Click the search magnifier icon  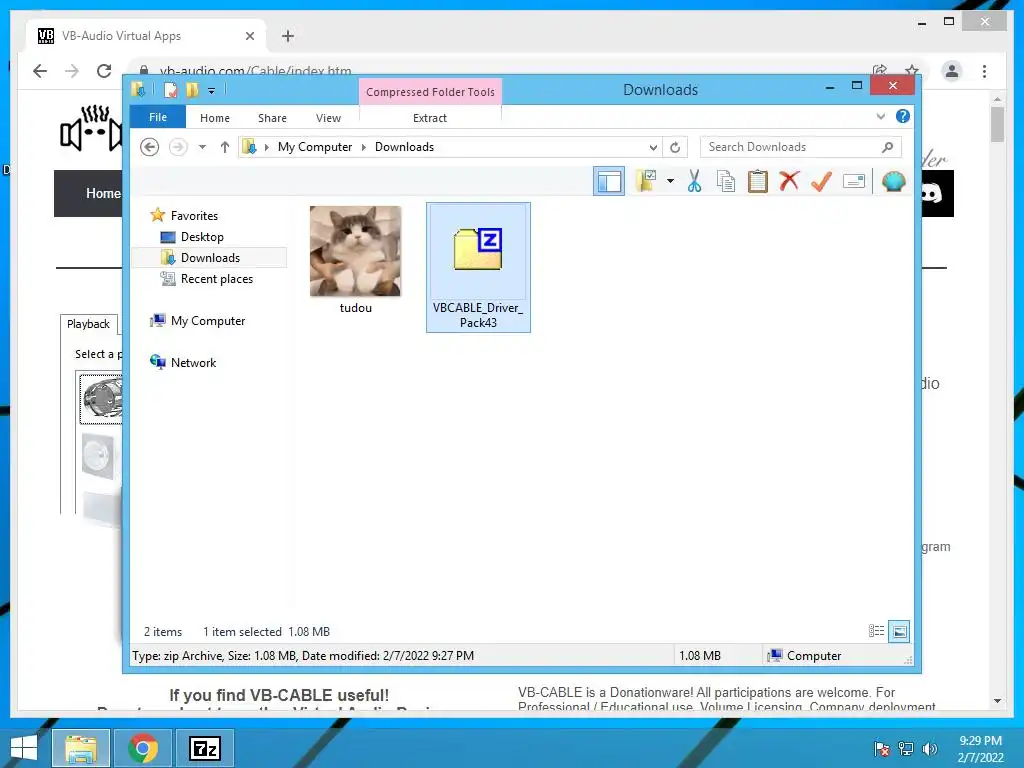(888, 147)
